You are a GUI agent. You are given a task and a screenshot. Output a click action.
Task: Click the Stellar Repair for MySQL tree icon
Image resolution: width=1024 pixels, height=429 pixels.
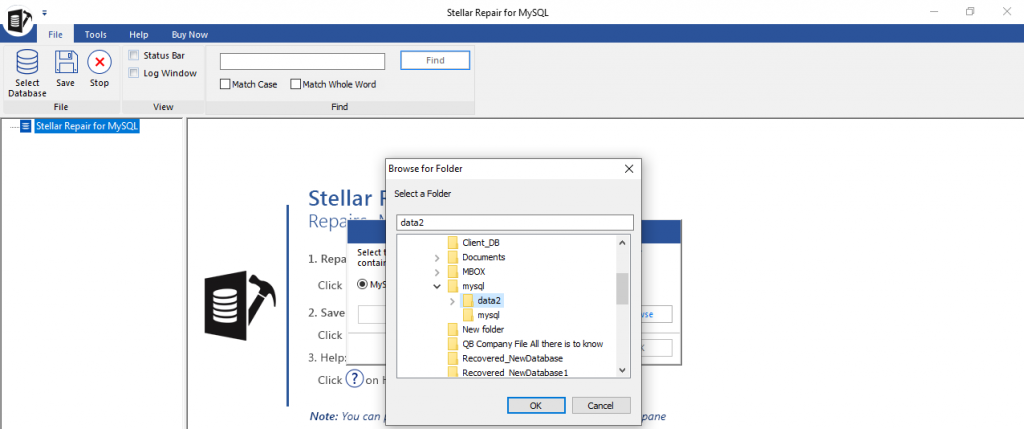25,126
